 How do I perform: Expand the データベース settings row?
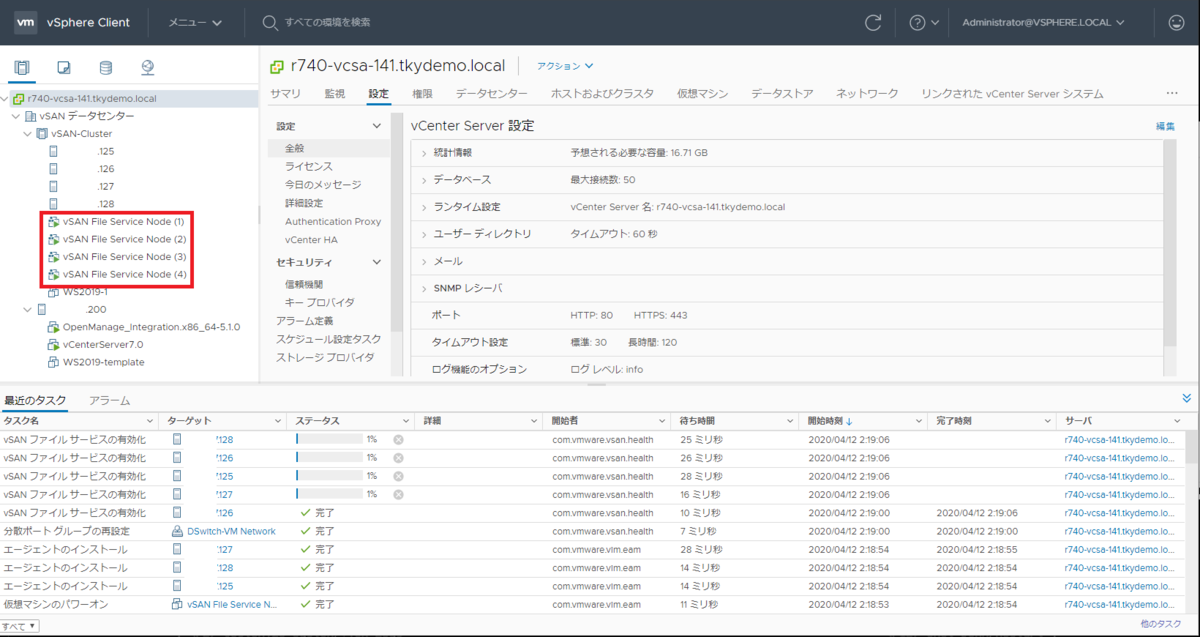click(x=424, y=180)
